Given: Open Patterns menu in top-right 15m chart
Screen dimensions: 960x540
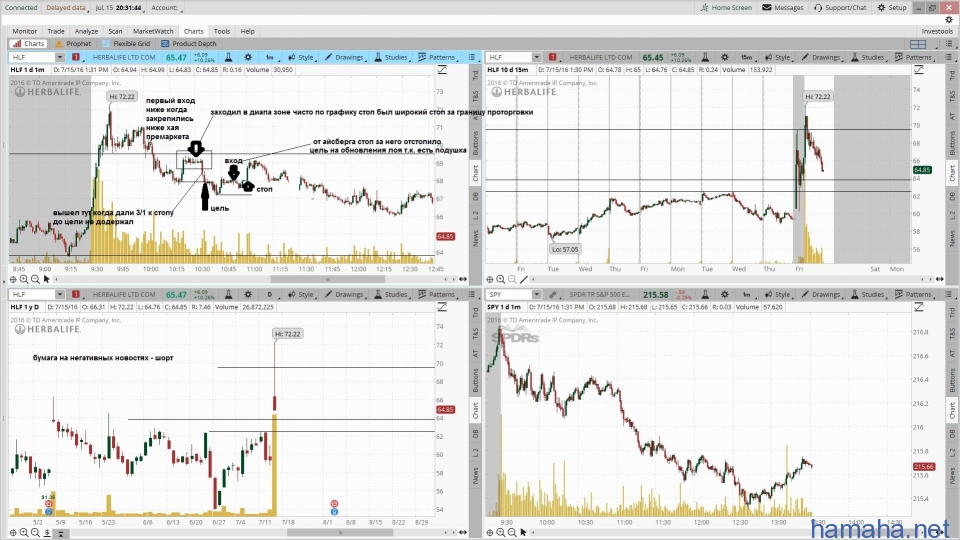Looking at the screenshot, I should [913, 57].
